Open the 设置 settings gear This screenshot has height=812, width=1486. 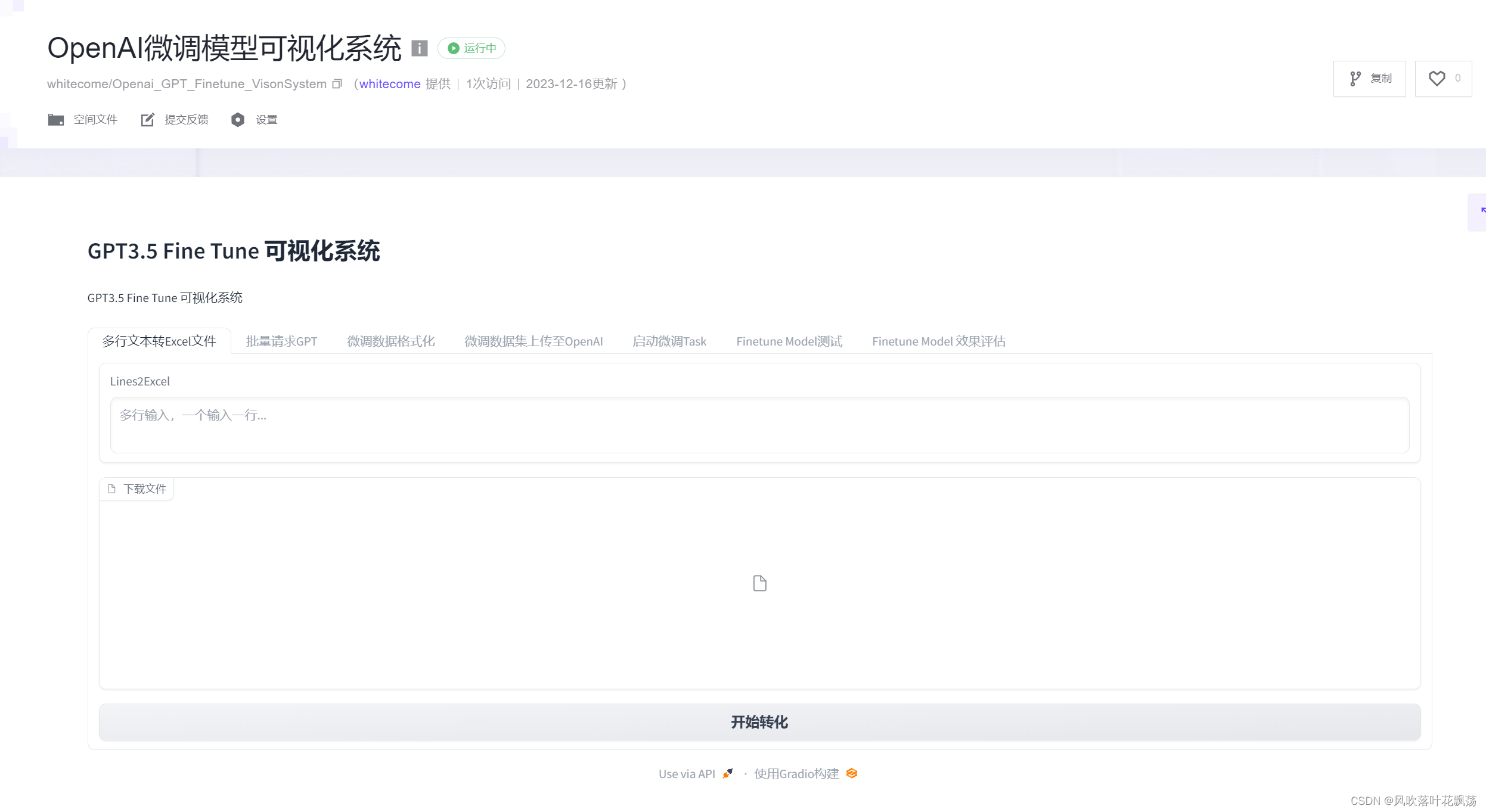pyautogui.click(x=238, y=119)
